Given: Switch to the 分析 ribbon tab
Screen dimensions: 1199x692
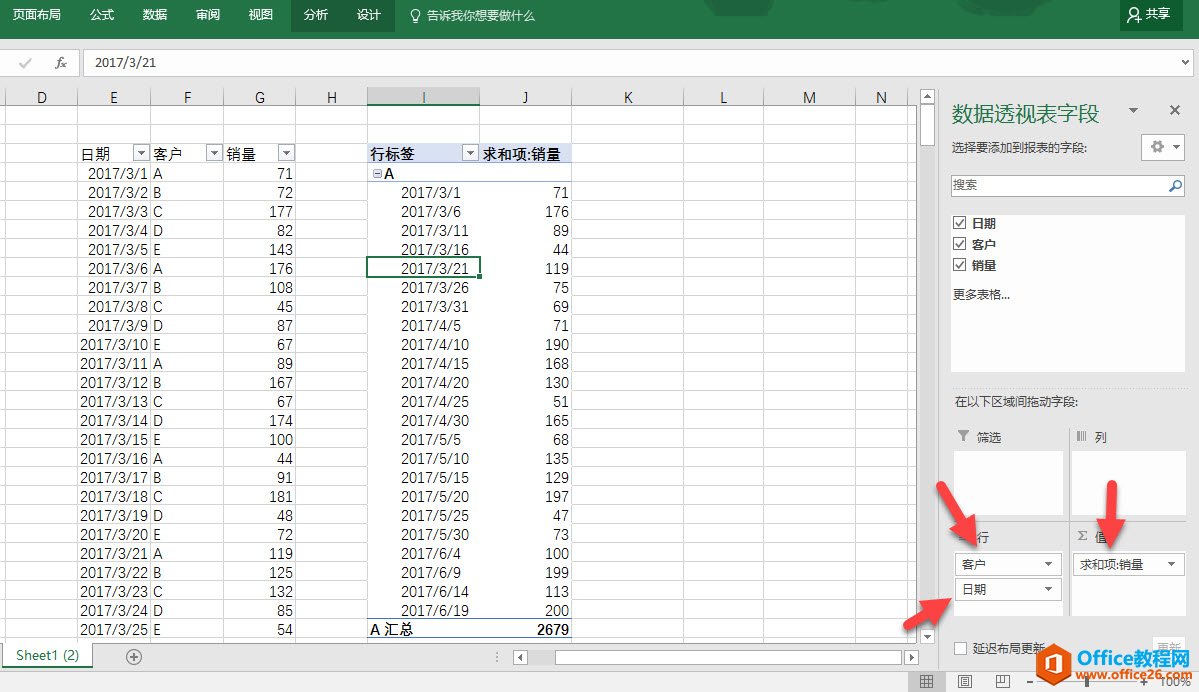Looking at the screenshot, I should pos(316,15).
